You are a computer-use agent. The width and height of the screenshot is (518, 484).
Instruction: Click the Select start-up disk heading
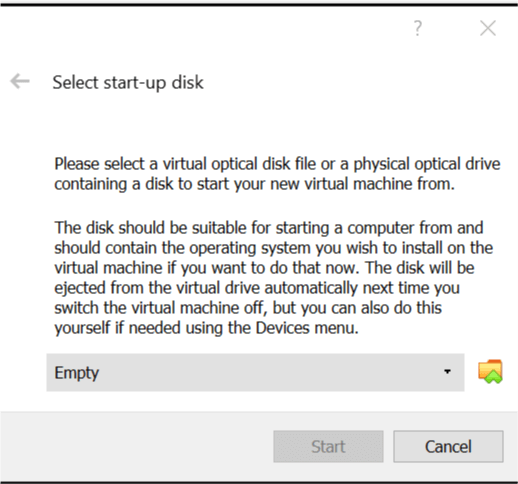pyautogui.click(x=128, y=82)
